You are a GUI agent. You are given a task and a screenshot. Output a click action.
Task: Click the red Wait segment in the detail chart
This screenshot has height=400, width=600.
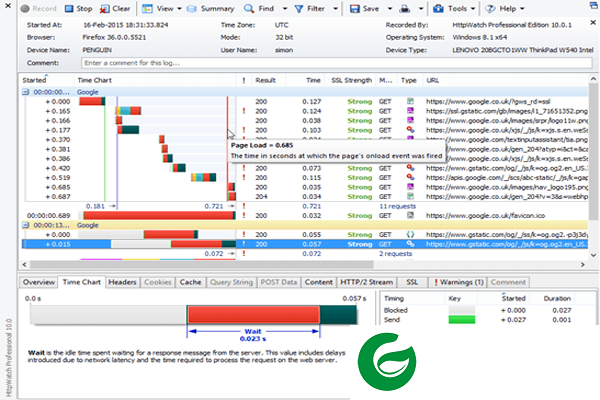coord(253,315)
